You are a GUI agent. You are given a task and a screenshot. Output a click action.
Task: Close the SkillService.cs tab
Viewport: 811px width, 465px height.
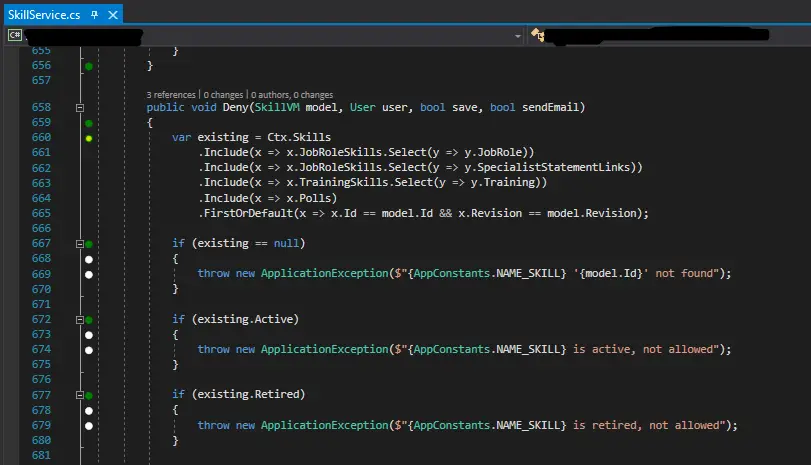113,15
